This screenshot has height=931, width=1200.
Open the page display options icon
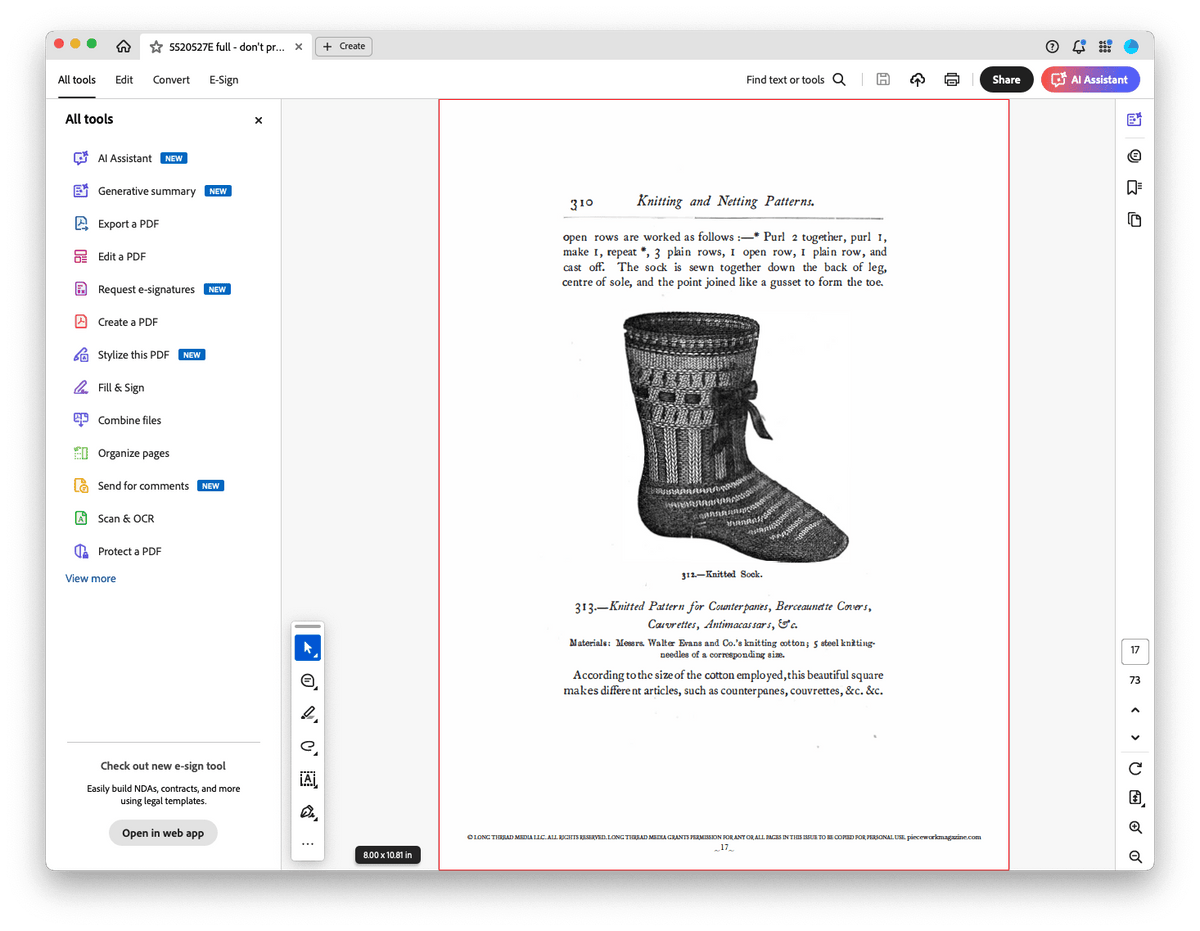(1135, 798)
